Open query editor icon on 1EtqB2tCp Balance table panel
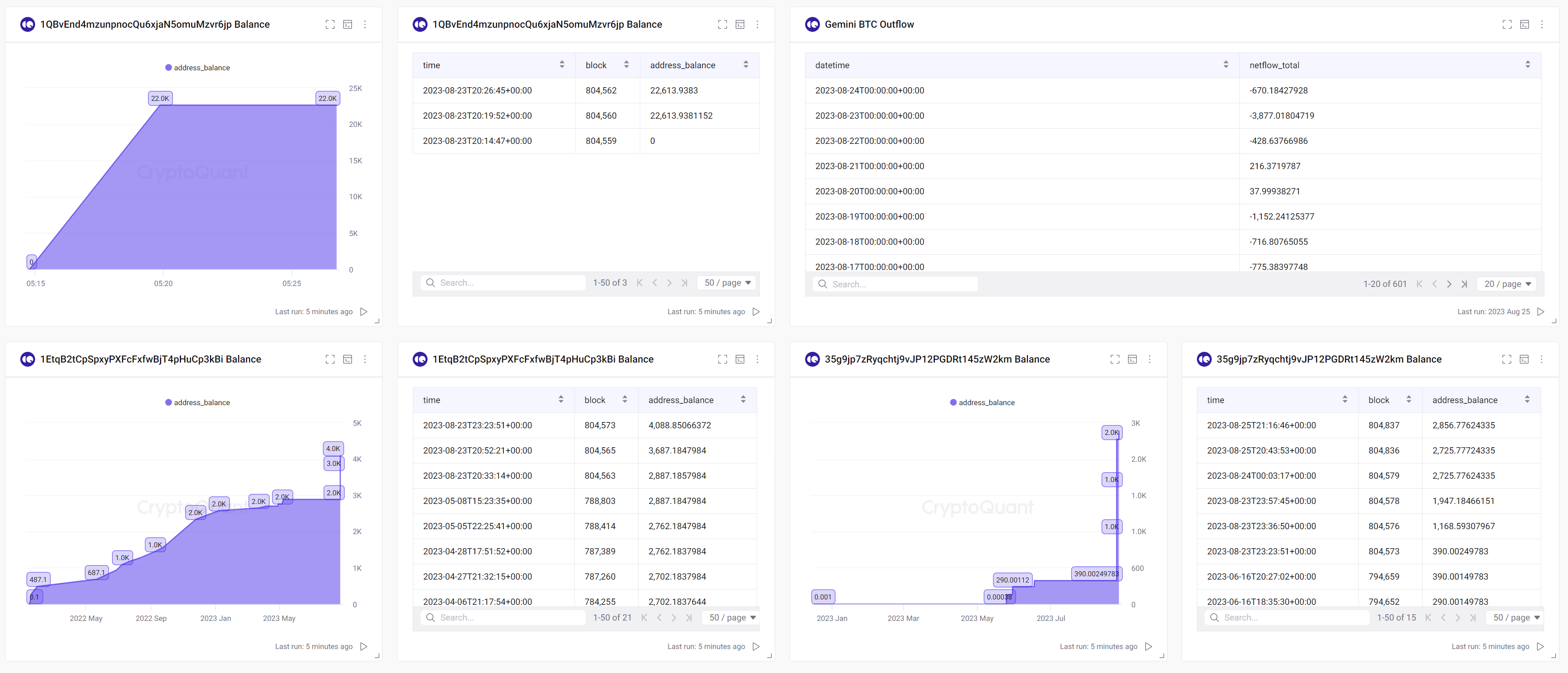Screen dimensions: 1568x673 (x=740, y=359)
